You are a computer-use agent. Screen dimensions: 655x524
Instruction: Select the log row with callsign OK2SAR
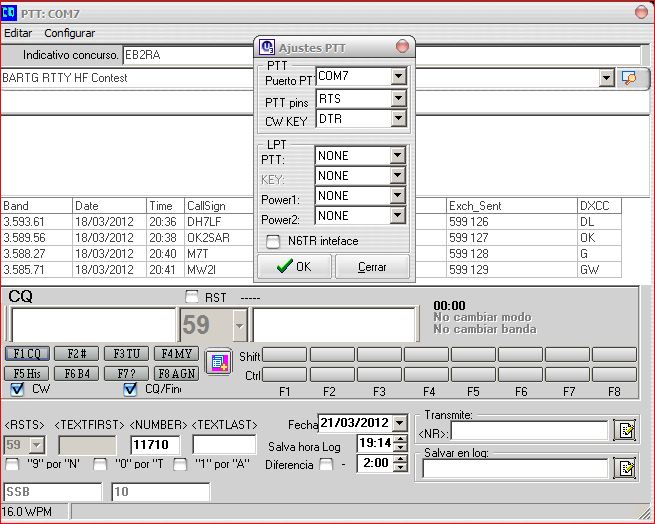coord(311,237)
